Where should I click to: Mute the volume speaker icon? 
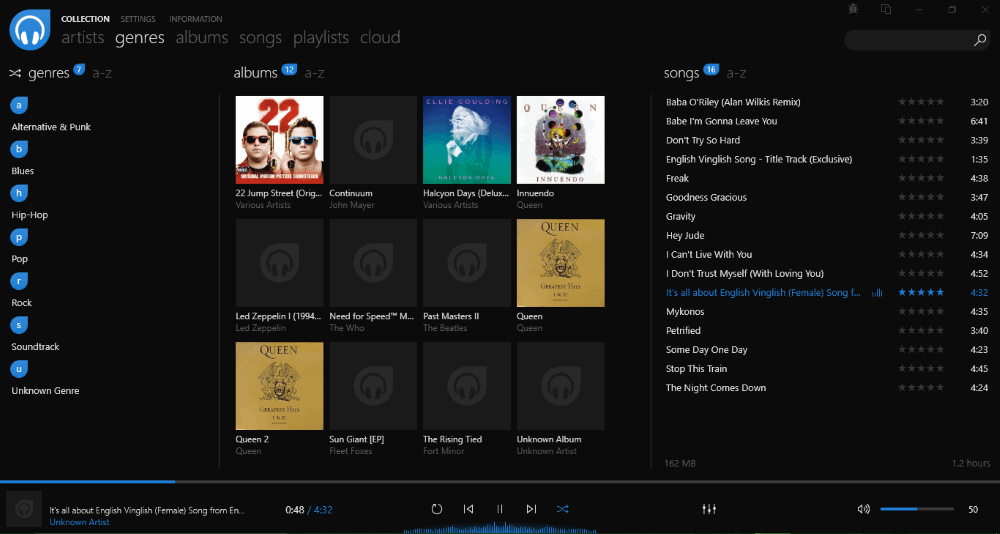click(x=864, y=509)
